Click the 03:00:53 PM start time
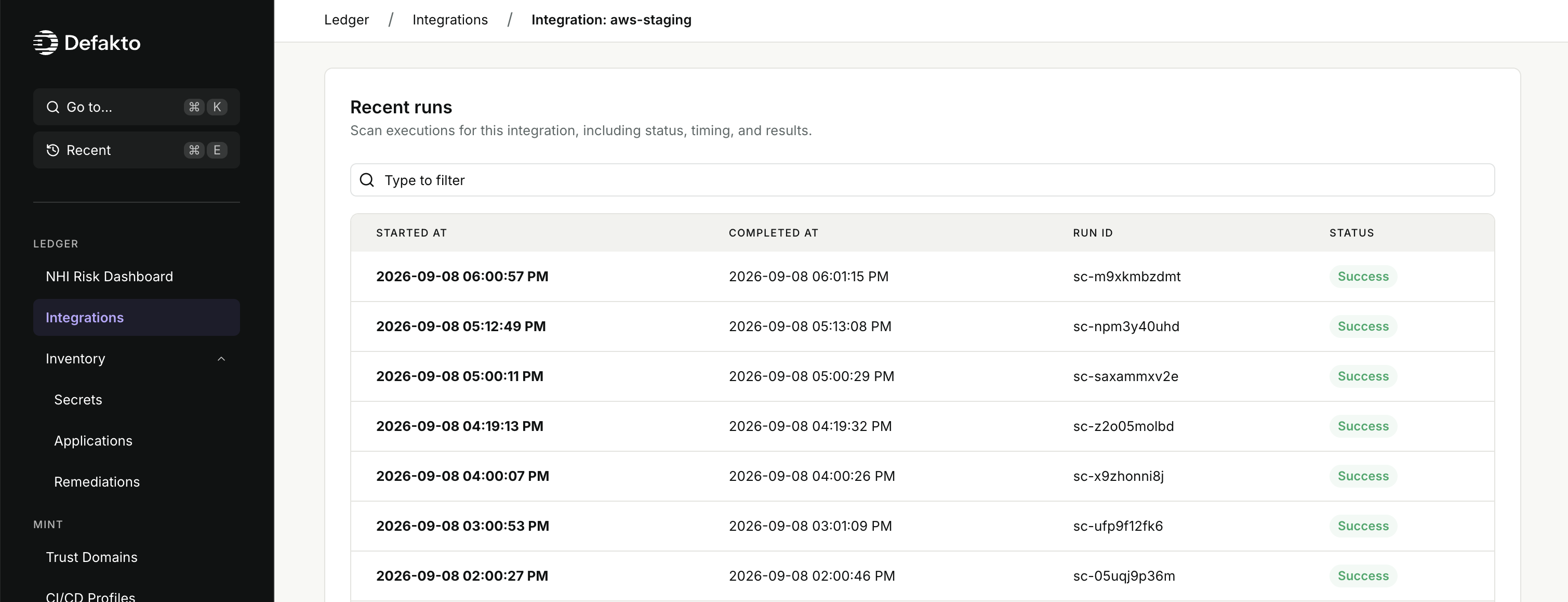The image size is (1568, 602). (x=462, y=527)
